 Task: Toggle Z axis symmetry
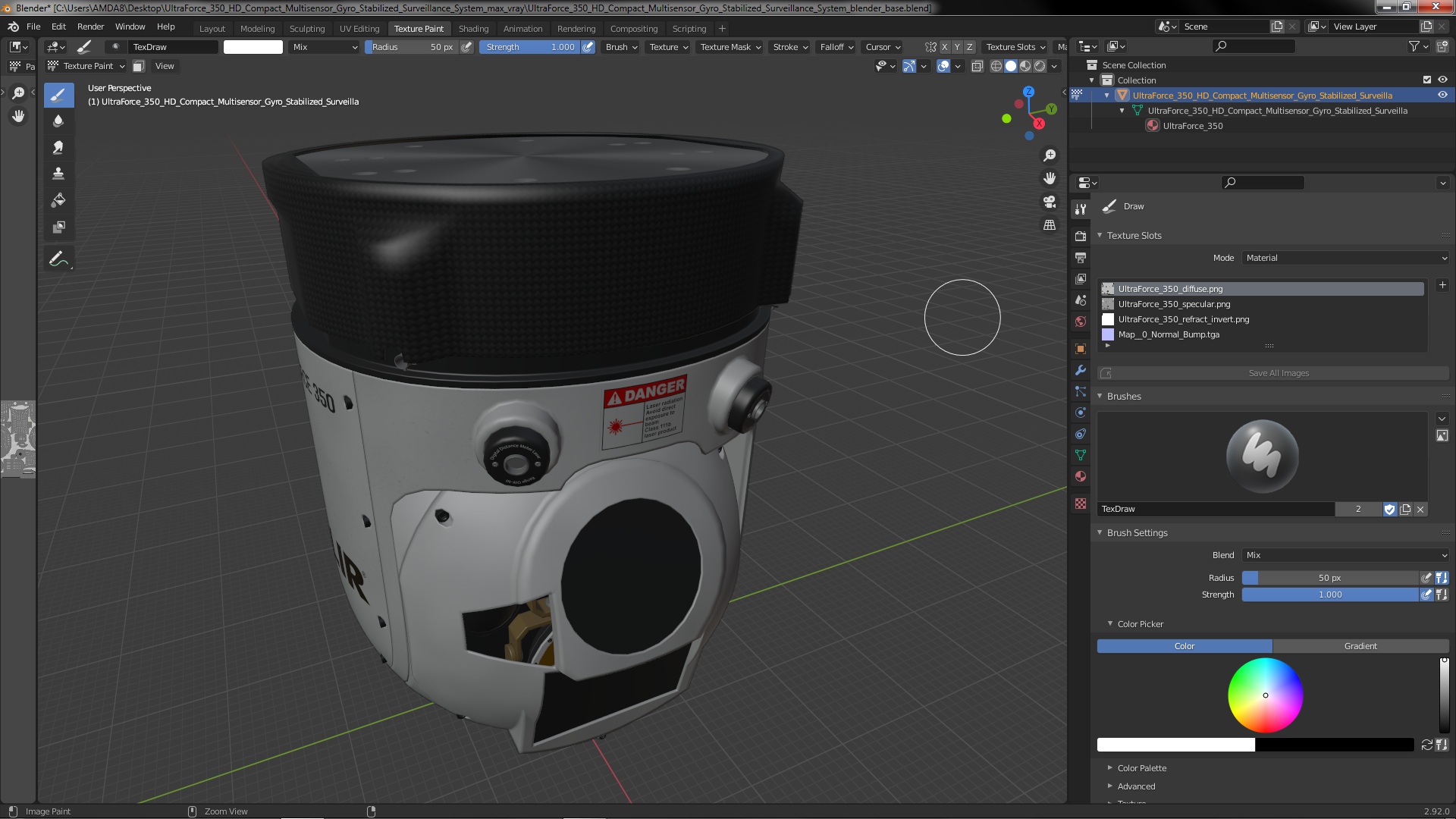[x=969, y=47]
